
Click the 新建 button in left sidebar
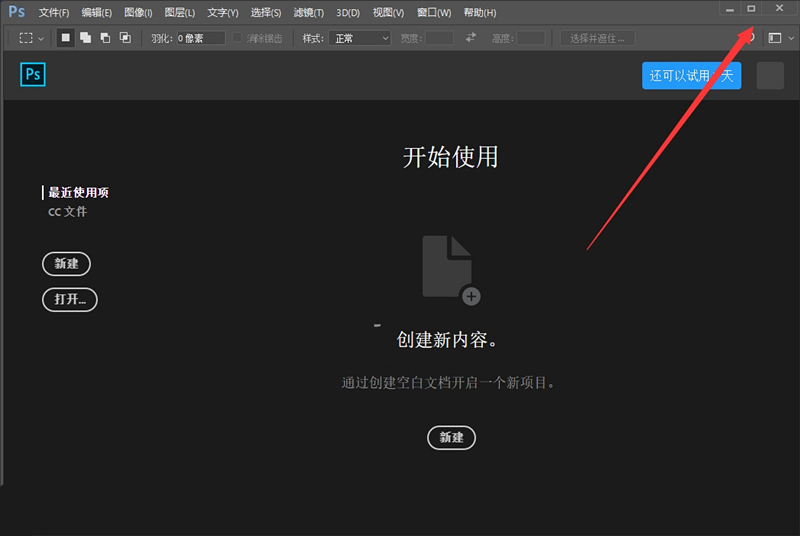[66, 264]
